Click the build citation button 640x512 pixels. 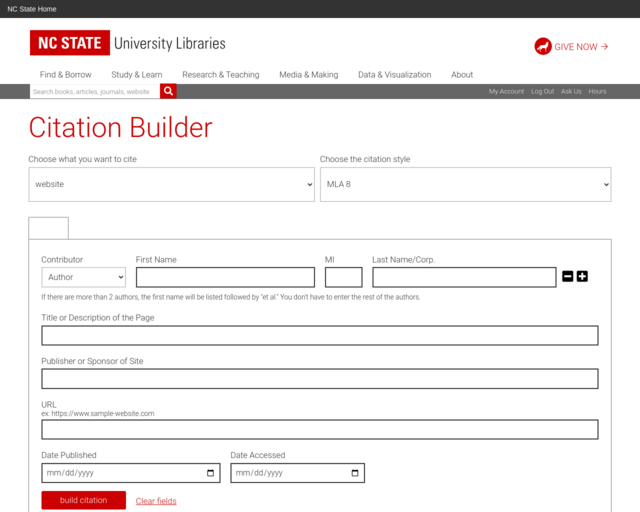pos(84,500)
